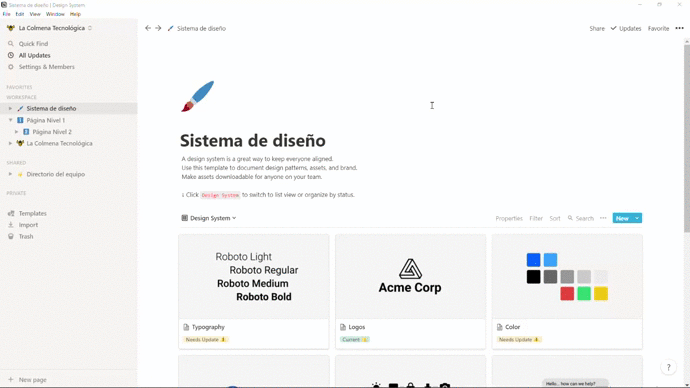The image size is (690, 388).
Task: Click Directorio del equipo page icon
Action: point(20,174)
